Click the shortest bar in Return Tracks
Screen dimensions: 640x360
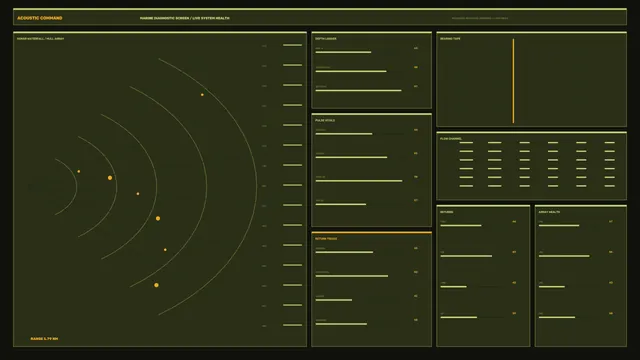pyautogui.click(x=333, y=300)
